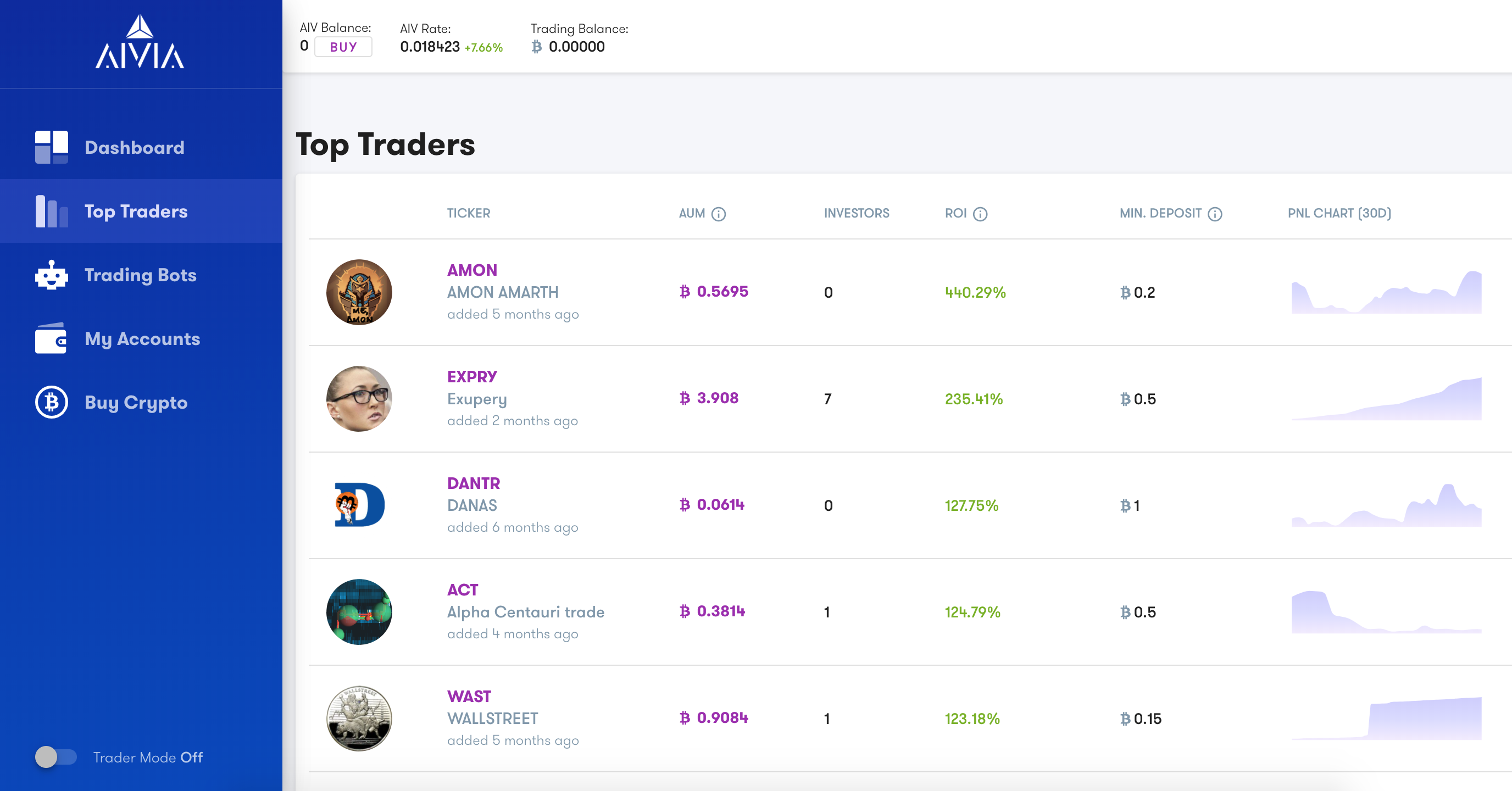Click the MIN. DEPOSIT column header
This screenshot has height=791, width=1512.
coord(1160,214)
